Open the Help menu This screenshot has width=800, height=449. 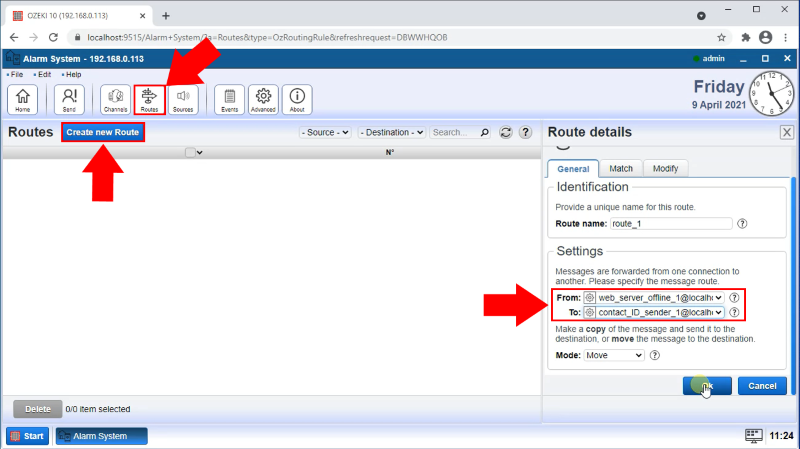(71, 74)
